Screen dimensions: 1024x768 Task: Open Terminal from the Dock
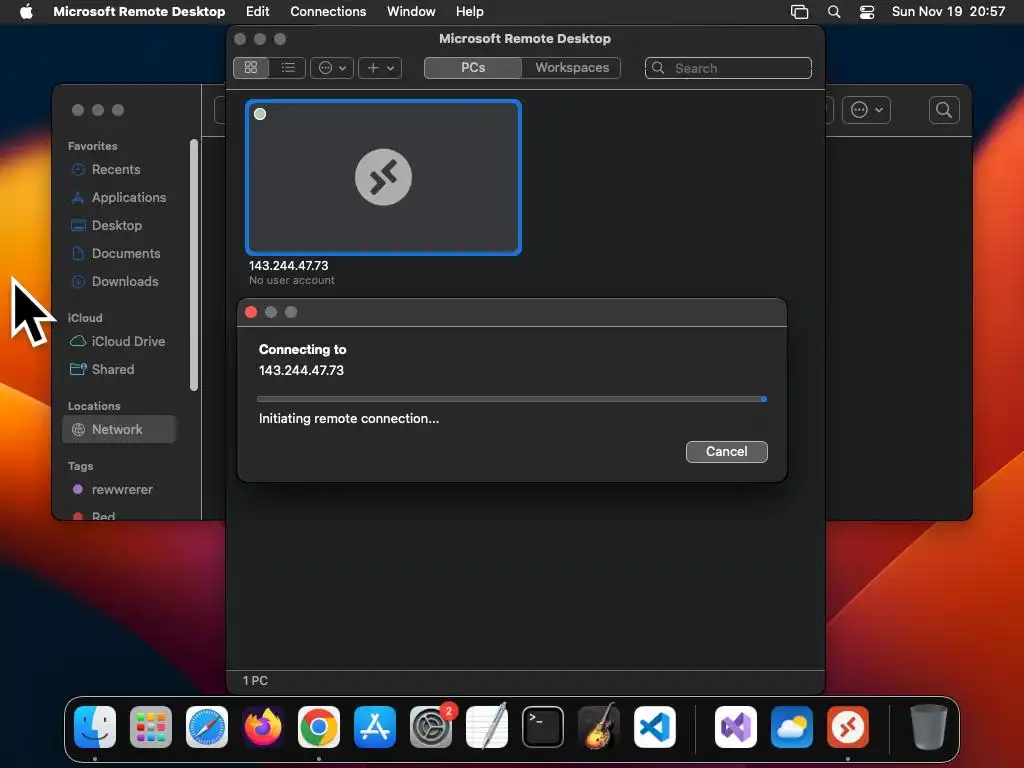tap(543, 727)
